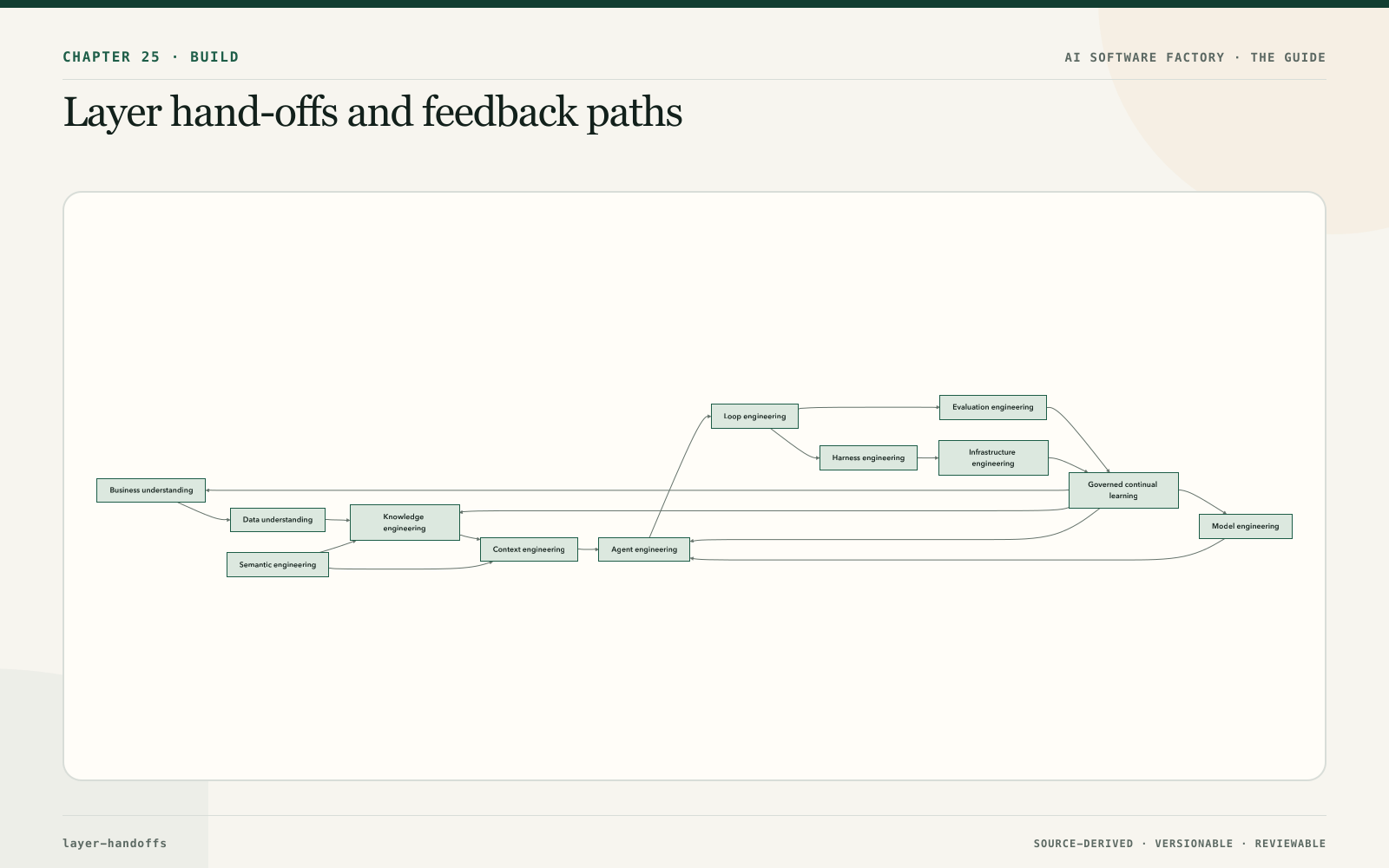Click the Loop engineering node
1389x868 pixels.
pyautogui.click(x=754, y=417)
